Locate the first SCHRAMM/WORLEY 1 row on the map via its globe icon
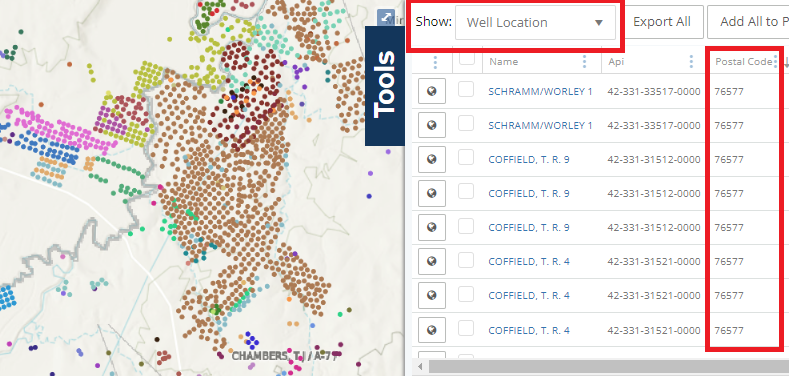This screenshot has height=376, width=789. [432, 91]
